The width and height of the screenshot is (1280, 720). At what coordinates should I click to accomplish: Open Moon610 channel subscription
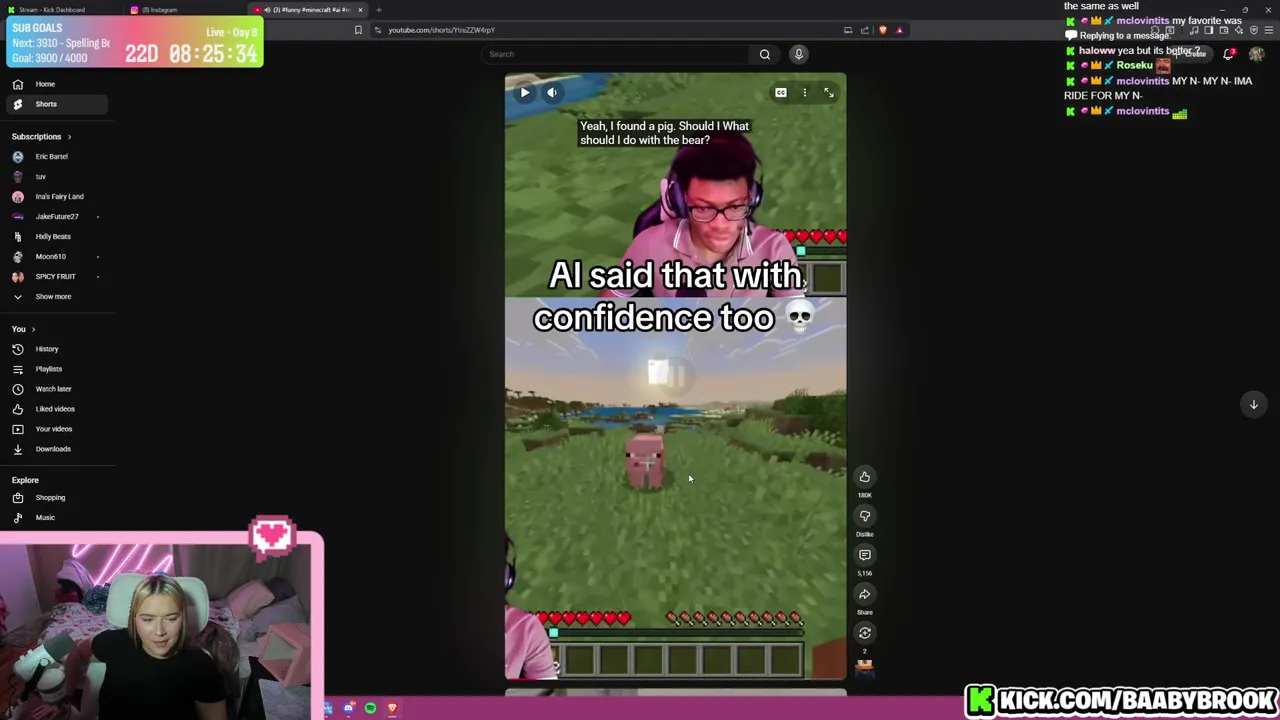tap(57, 256)
